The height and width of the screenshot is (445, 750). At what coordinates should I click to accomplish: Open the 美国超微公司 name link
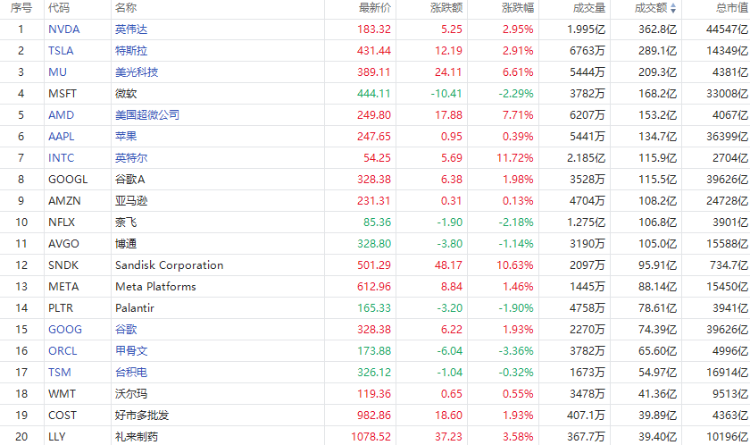click(x=147, y=115)
